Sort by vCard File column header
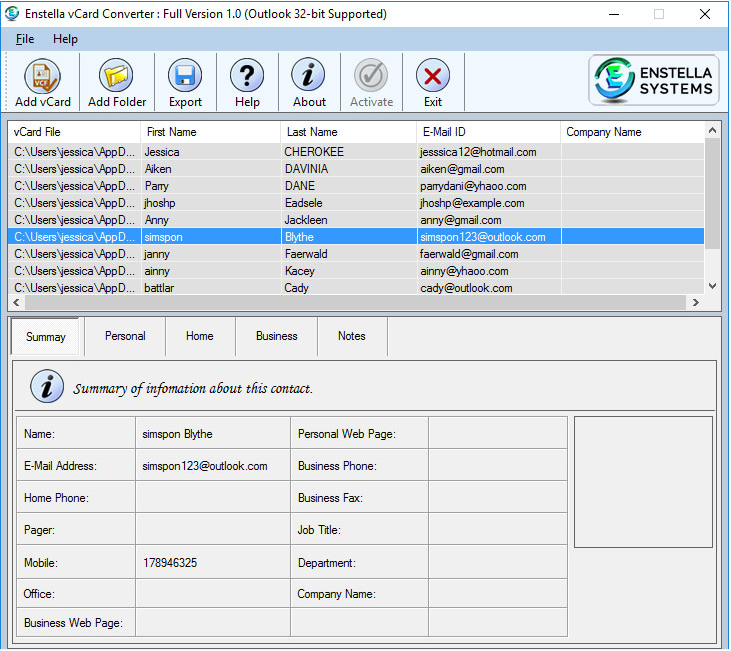This screenshot has width=731, height=651. (x=74, y=132)
